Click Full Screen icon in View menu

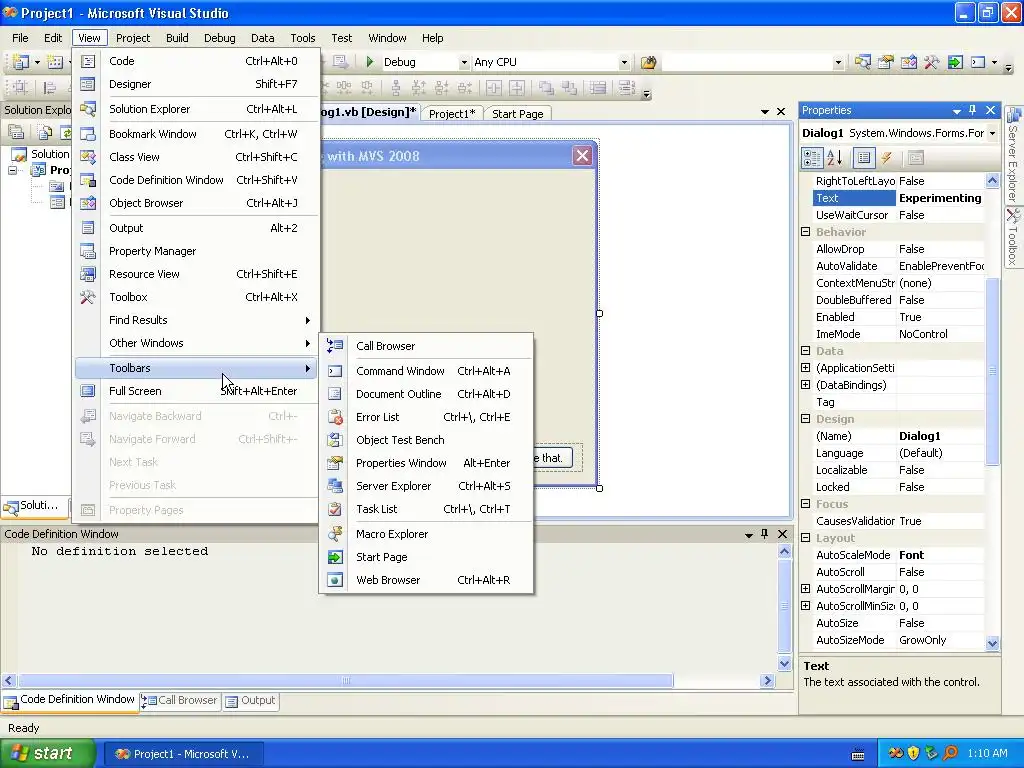[88, 391]
